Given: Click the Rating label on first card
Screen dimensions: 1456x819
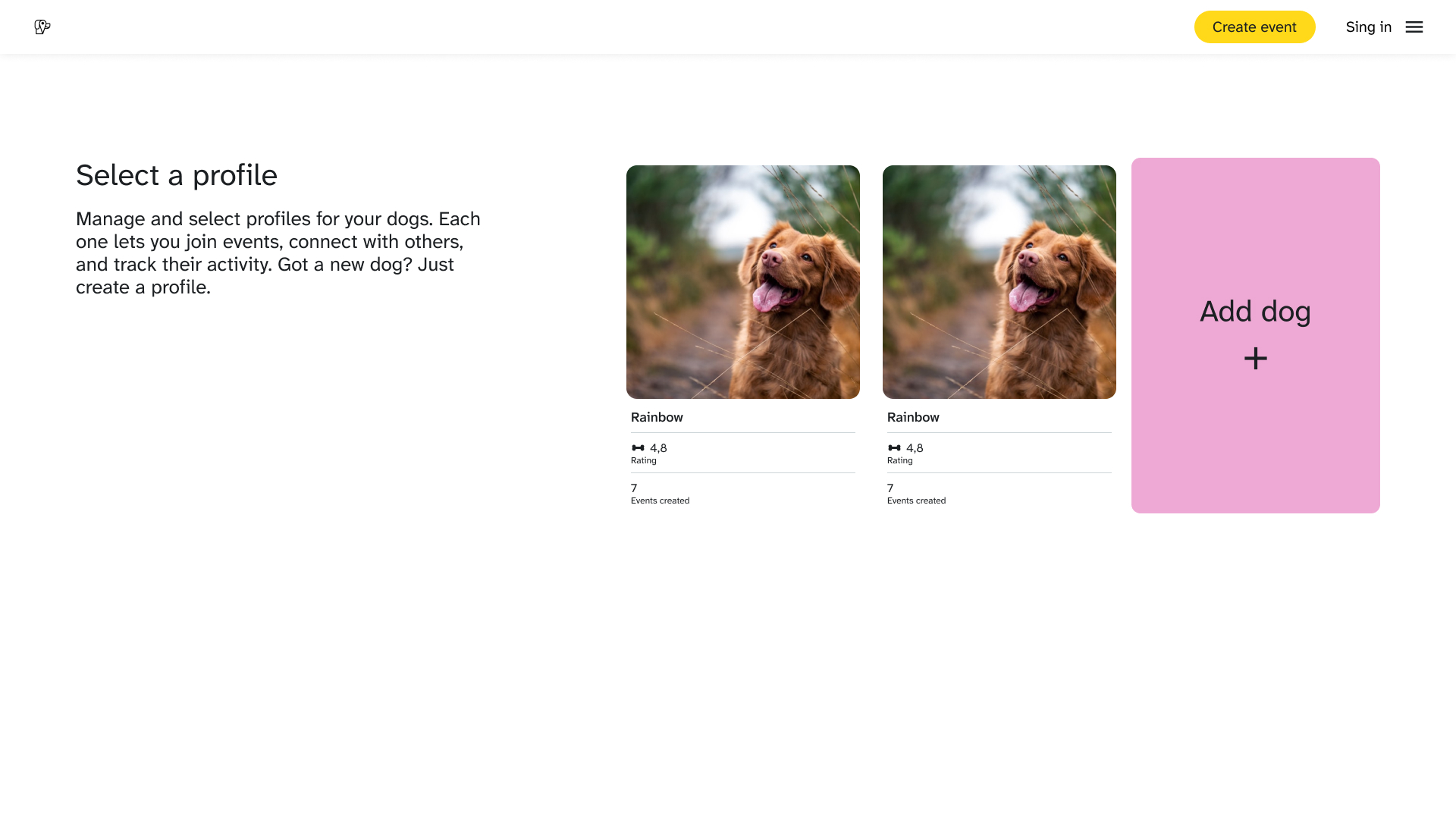Looking at the screenshot, I should pyautogui.click(x=643, y=460).
